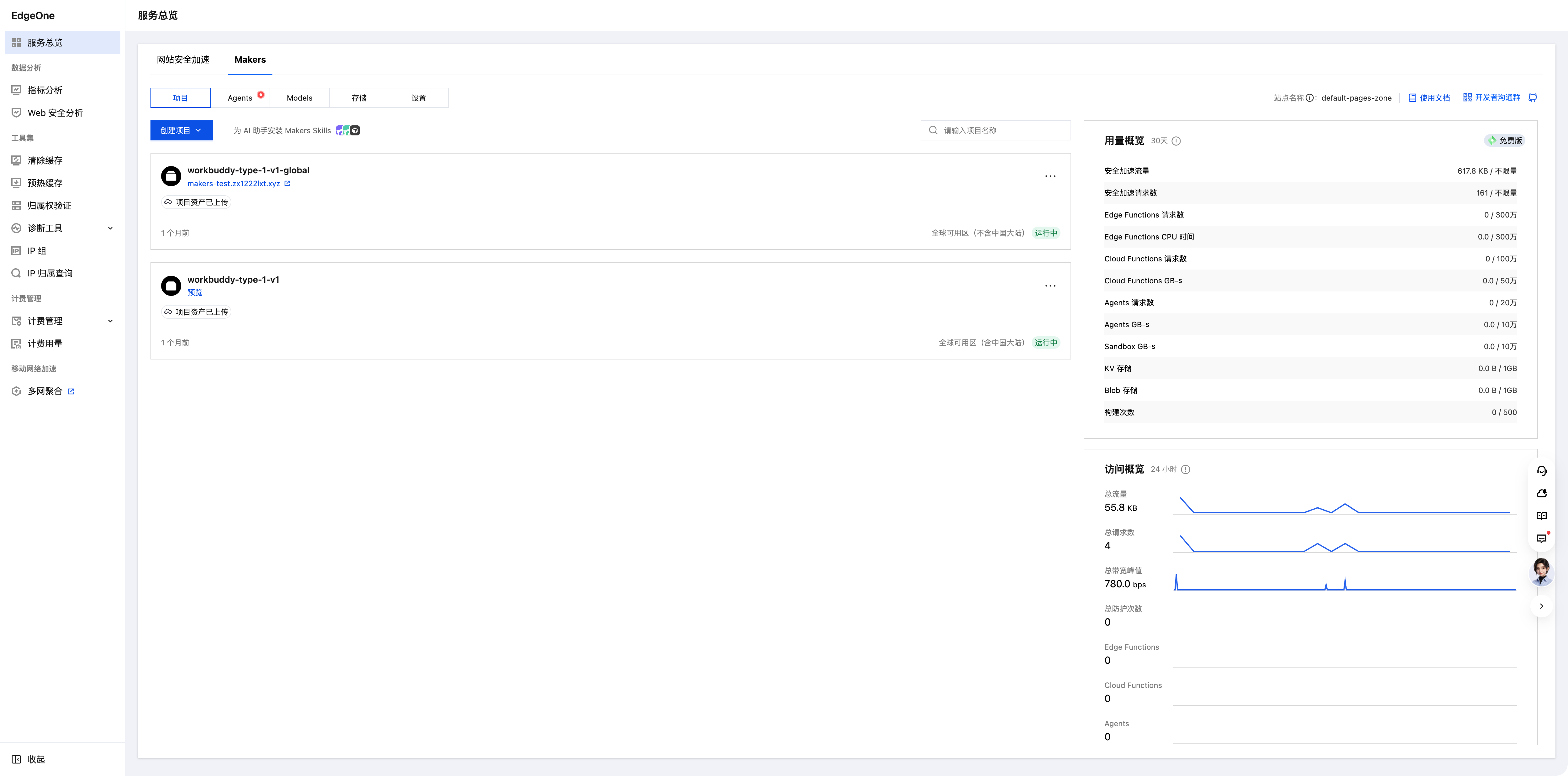
Task: Open 多网聚合 external link in the sidebar
Action: click(62, 391)
